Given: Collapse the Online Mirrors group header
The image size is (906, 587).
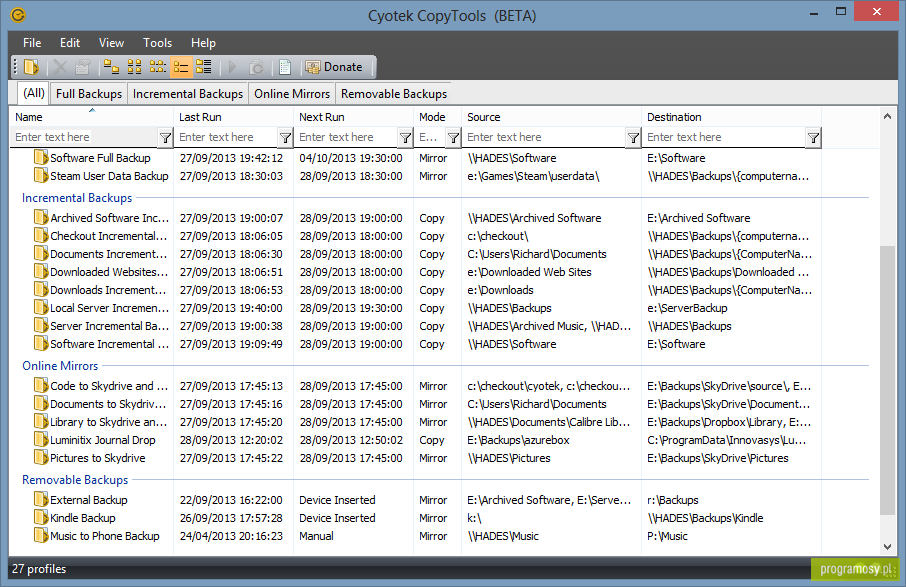Looking at the screenshot, I should coord(60,366).
